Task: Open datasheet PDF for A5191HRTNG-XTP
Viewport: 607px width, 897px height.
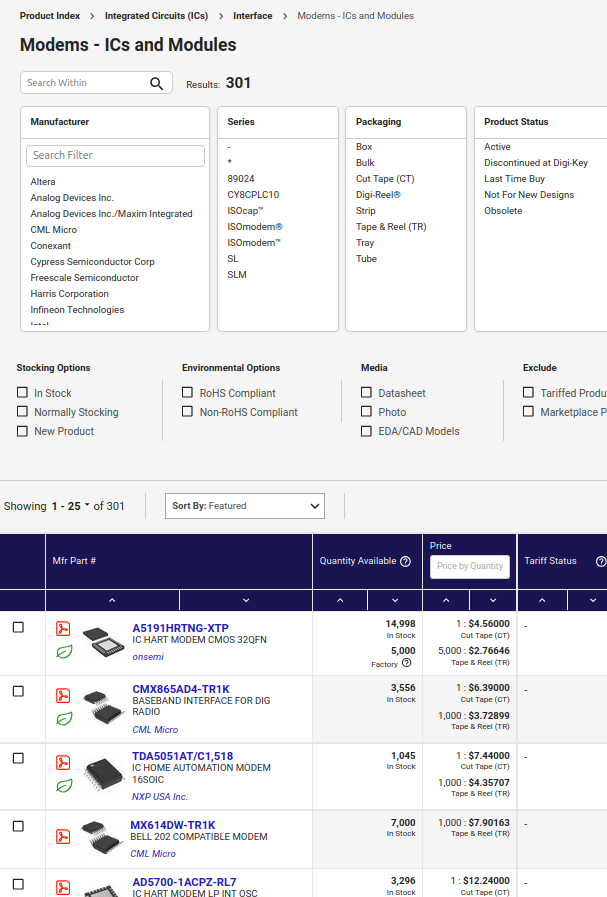Action: pyautogui.click(x=63, y=628)
